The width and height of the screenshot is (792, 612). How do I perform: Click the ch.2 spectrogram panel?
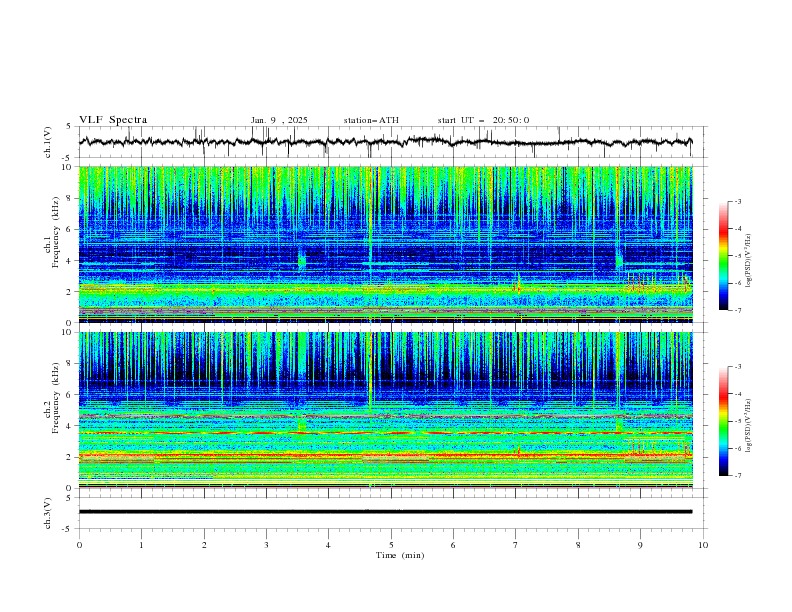pyautogui.click(x=386, y=410)
